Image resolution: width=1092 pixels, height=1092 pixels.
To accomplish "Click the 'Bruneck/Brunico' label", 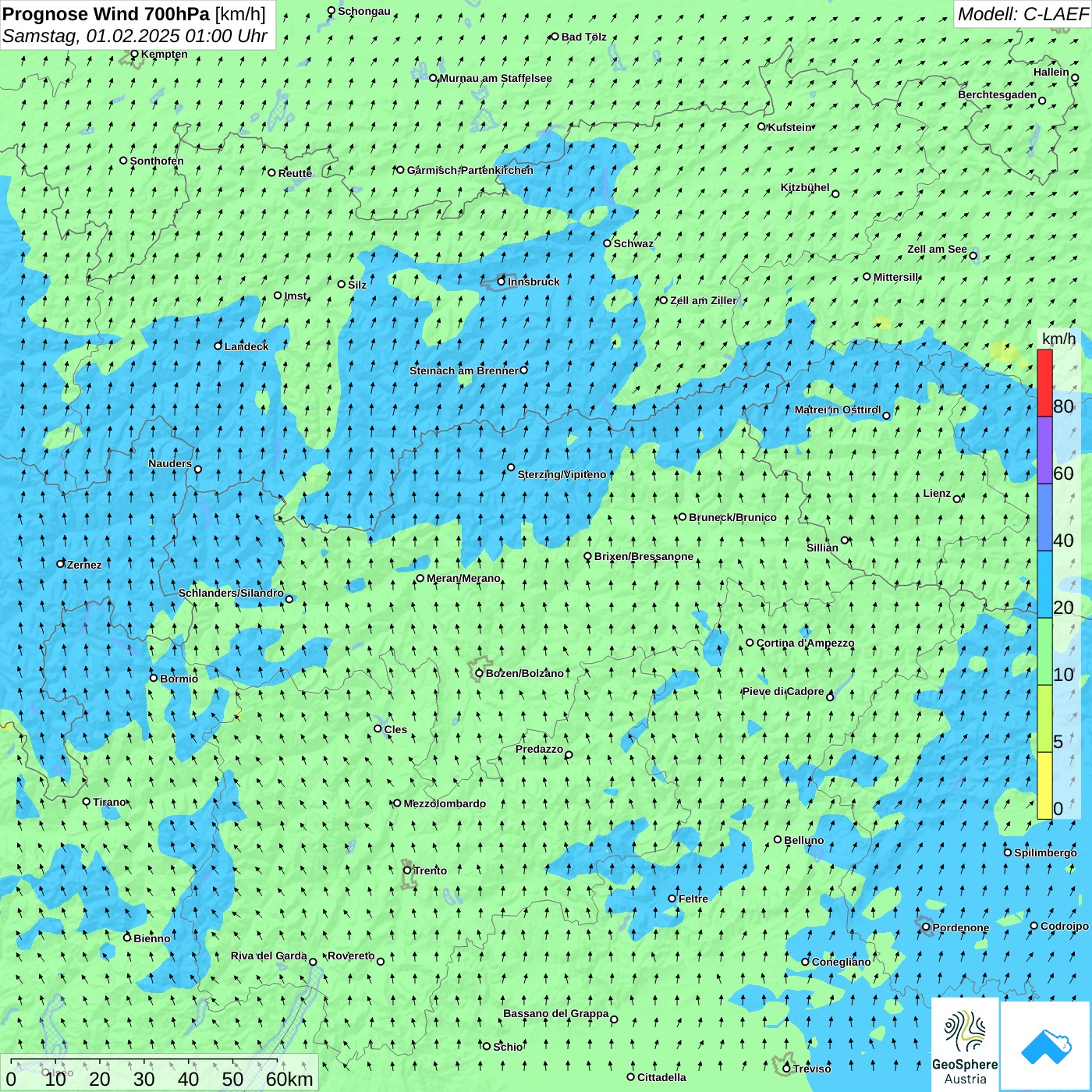I will click(x=732, y=517).
